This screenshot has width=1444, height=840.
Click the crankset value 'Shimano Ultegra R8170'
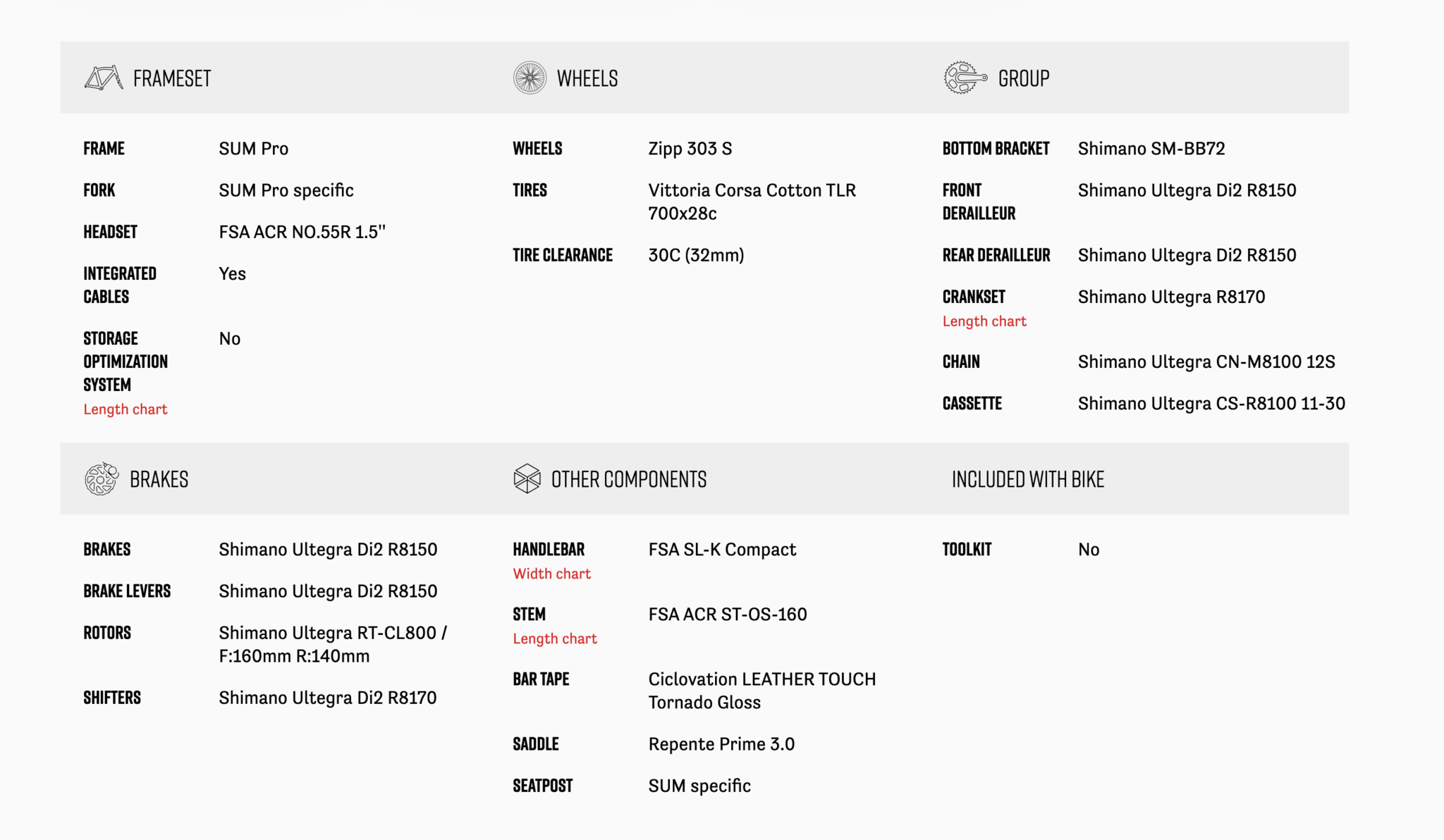[1172, 297]
